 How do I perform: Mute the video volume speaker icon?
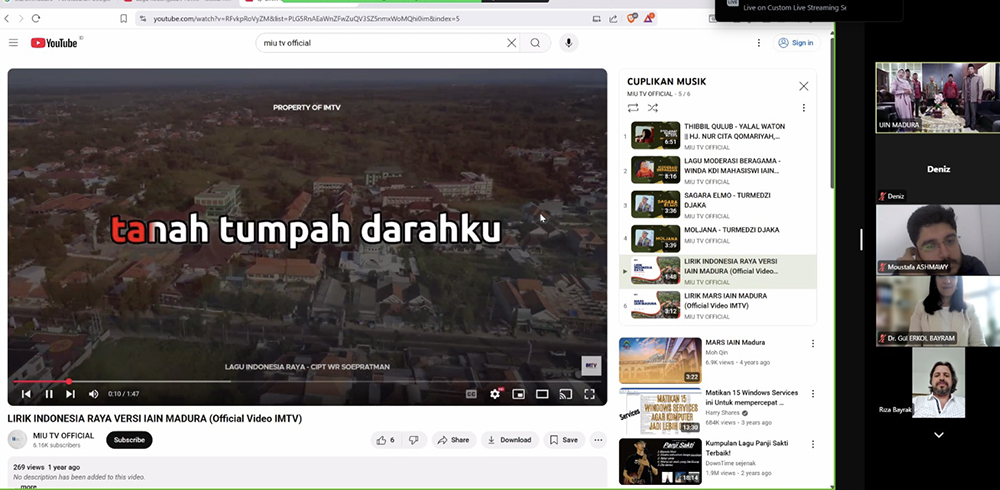point(94,394)
